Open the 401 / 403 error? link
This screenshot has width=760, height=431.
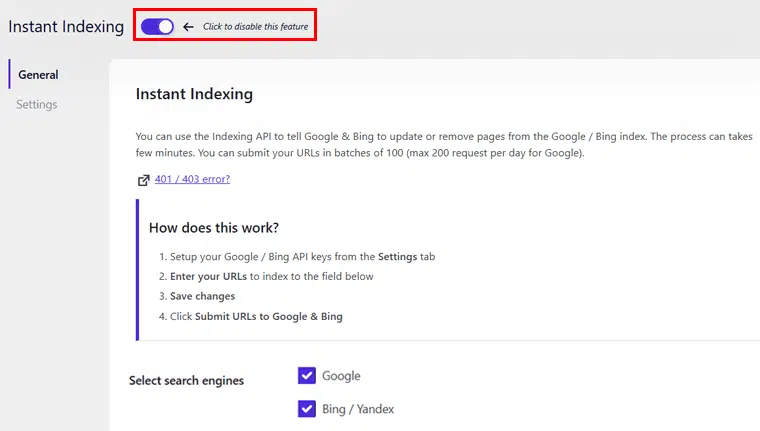[x=192, y=179]
